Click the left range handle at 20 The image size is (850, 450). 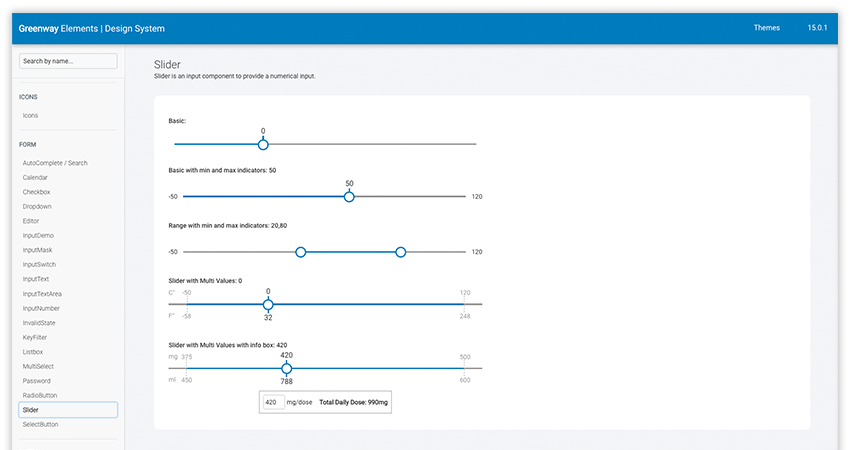point(301,252)
